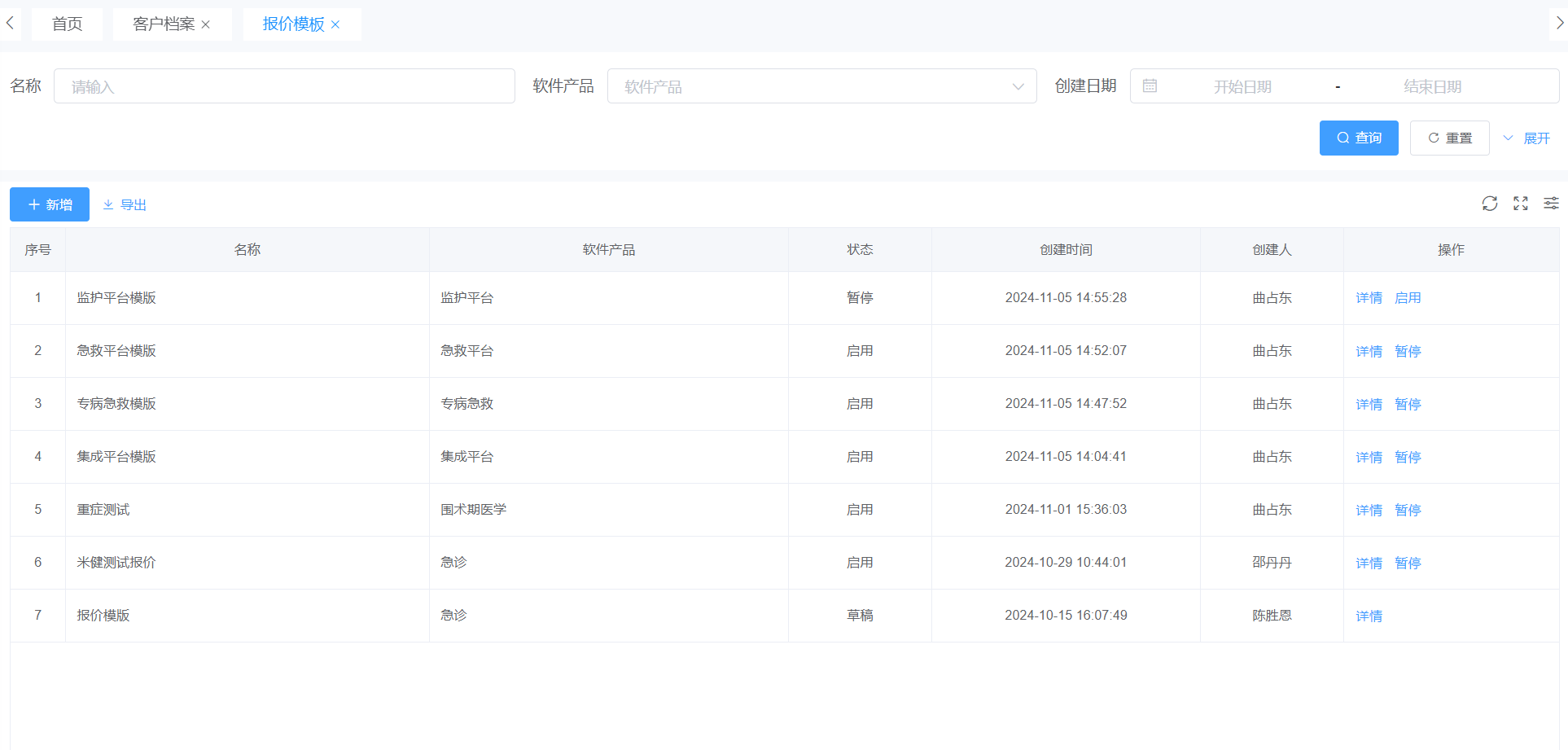
Task: Click the table refresh icon
Action: [x=1489, y=204]
